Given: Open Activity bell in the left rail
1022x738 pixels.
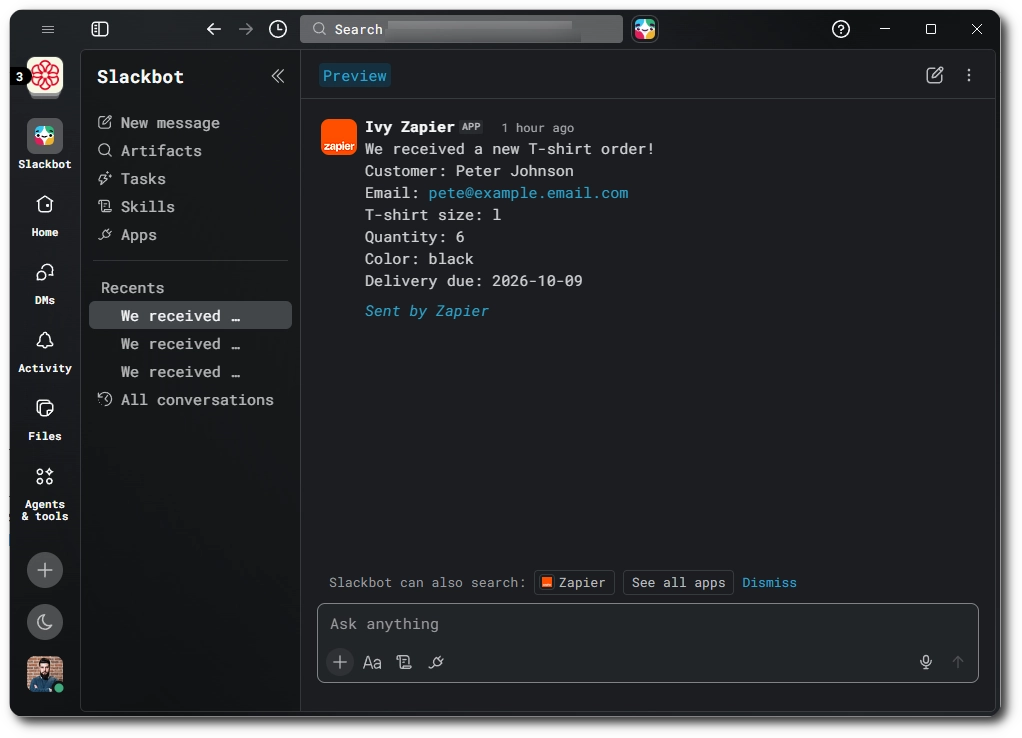Looking at the screenshot, I should [x=45, y=352].
